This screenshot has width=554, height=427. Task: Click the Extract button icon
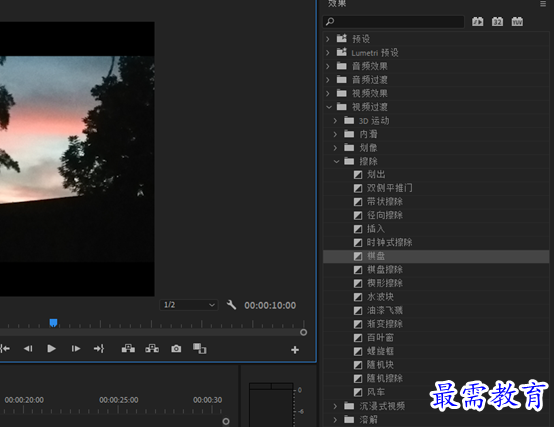click(152, 349)
